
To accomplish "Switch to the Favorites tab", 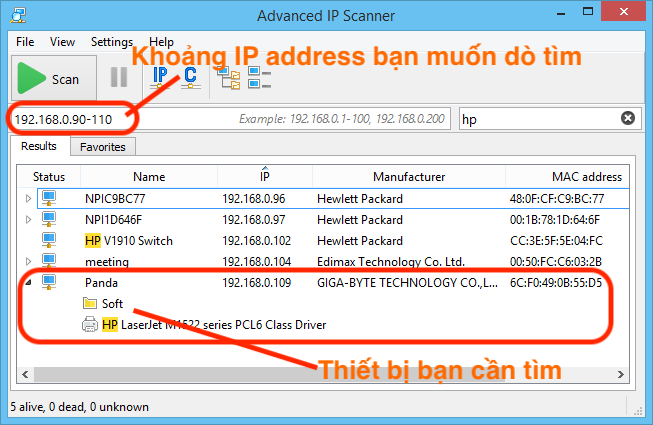I will point(102,147).
